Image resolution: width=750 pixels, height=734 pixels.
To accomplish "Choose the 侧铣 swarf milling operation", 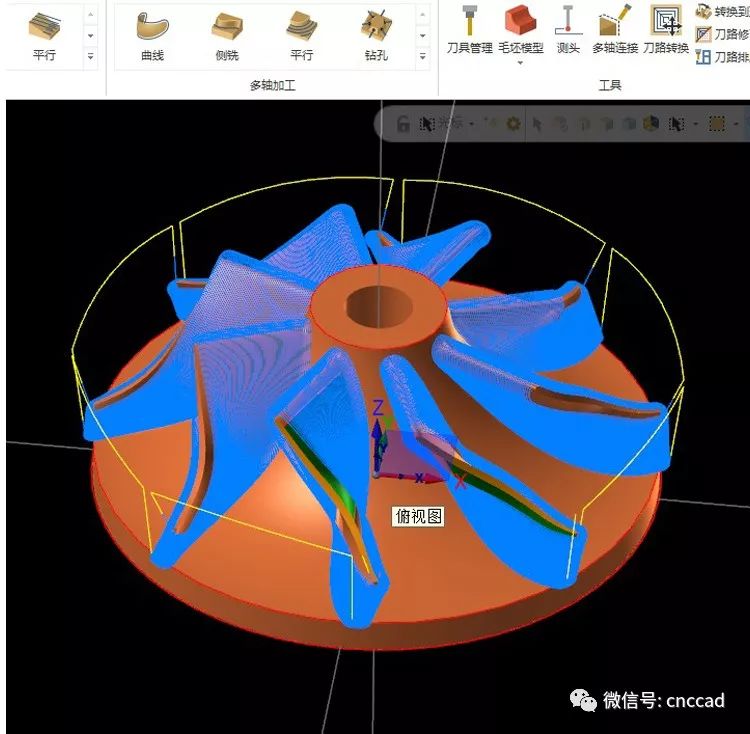I will (227, 33).
